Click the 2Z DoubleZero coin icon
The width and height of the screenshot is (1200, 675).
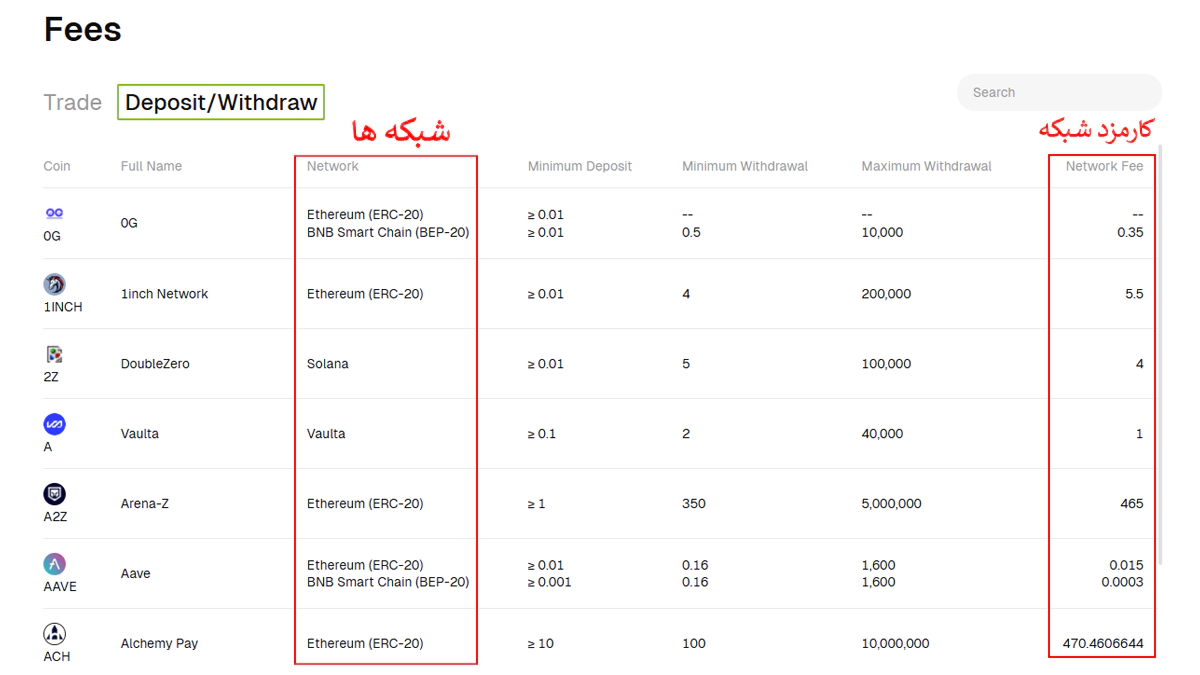click(54, 354)
